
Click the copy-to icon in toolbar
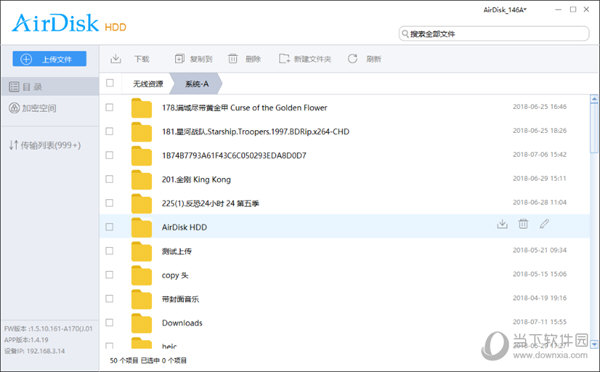[179, 59]
